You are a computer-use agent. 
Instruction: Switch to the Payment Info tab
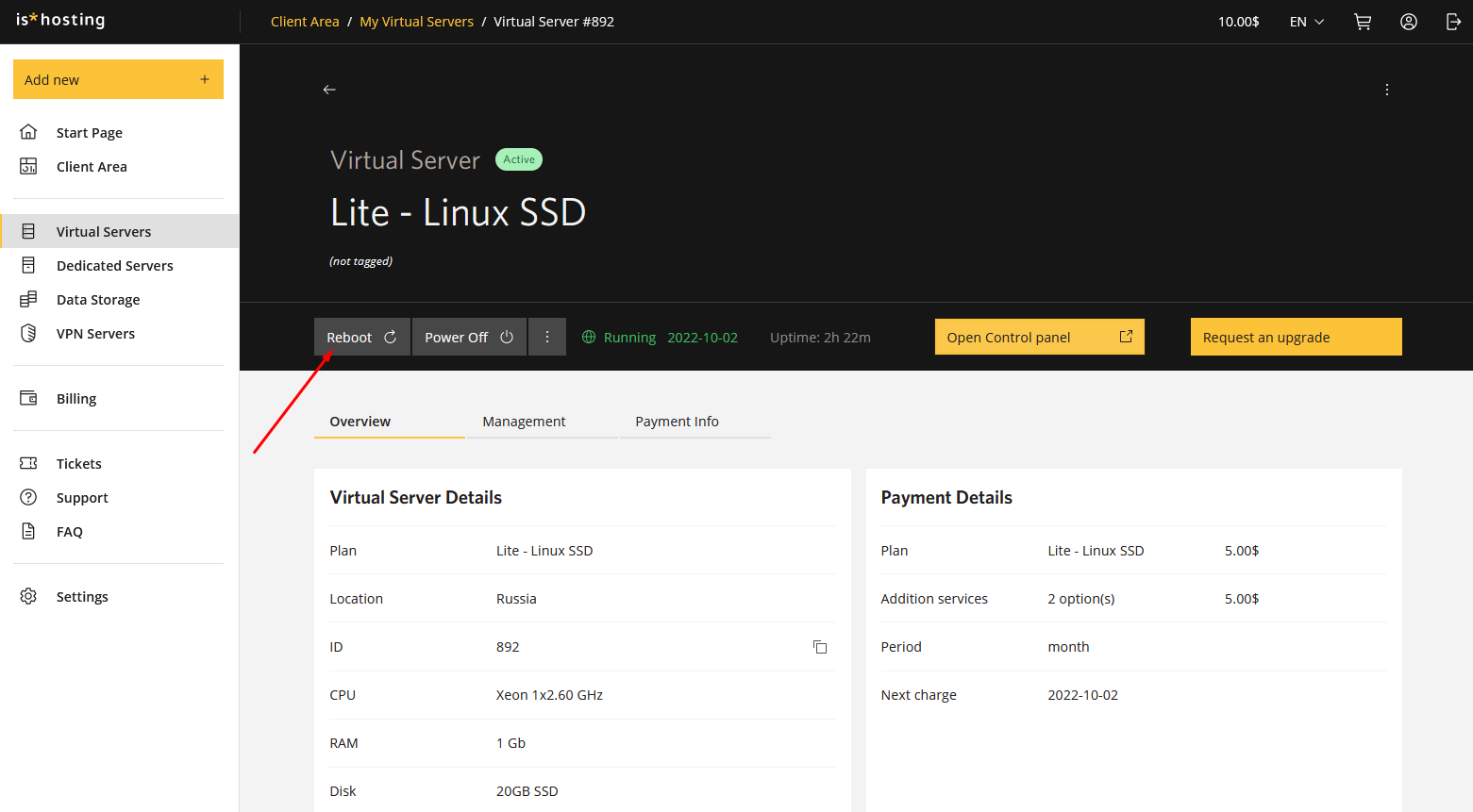click(677, 422)
